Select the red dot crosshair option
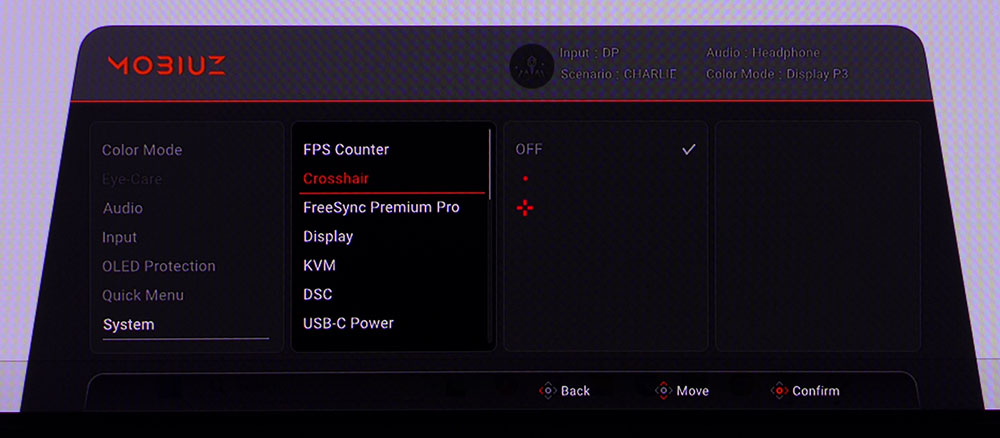The height and width of the screenshot is (438, 1000). [x=525, y=179]
